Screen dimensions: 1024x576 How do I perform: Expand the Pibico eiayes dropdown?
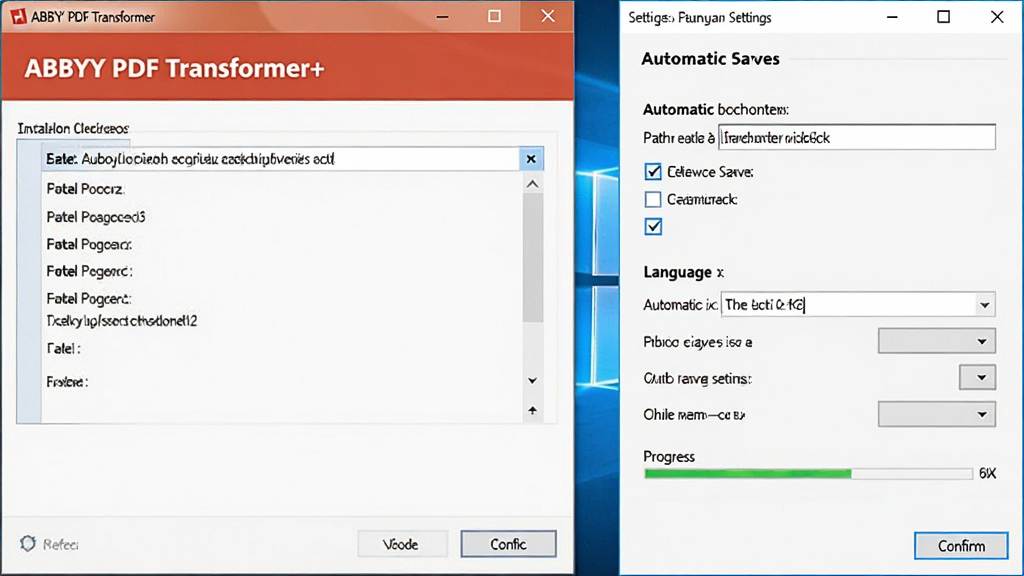point(936,341)
